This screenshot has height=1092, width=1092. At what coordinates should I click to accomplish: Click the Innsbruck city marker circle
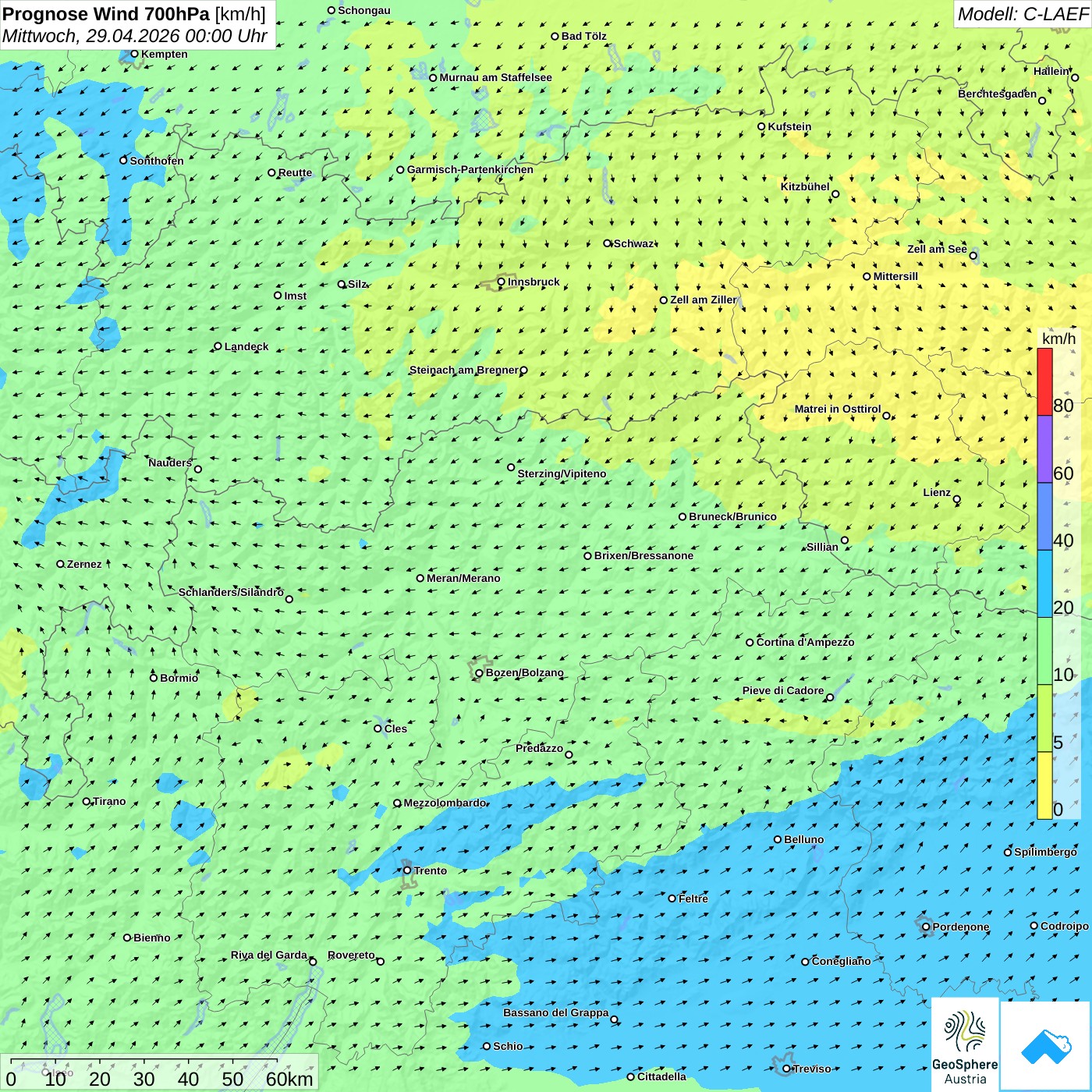coord(502,282)
